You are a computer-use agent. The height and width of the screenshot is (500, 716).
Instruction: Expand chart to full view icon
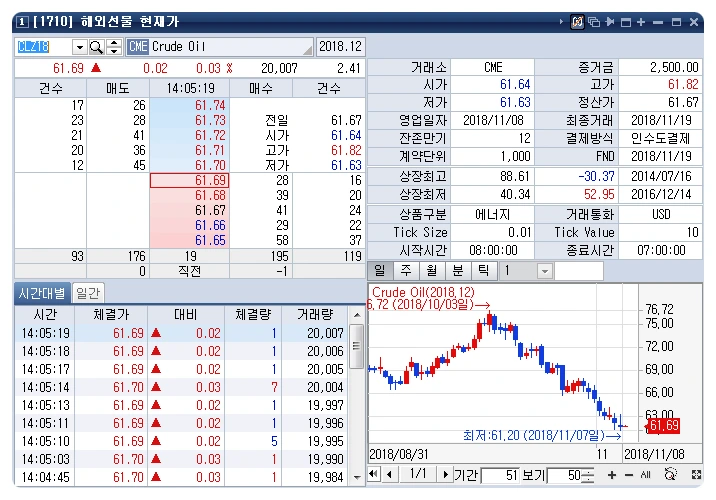pos(696,474)
